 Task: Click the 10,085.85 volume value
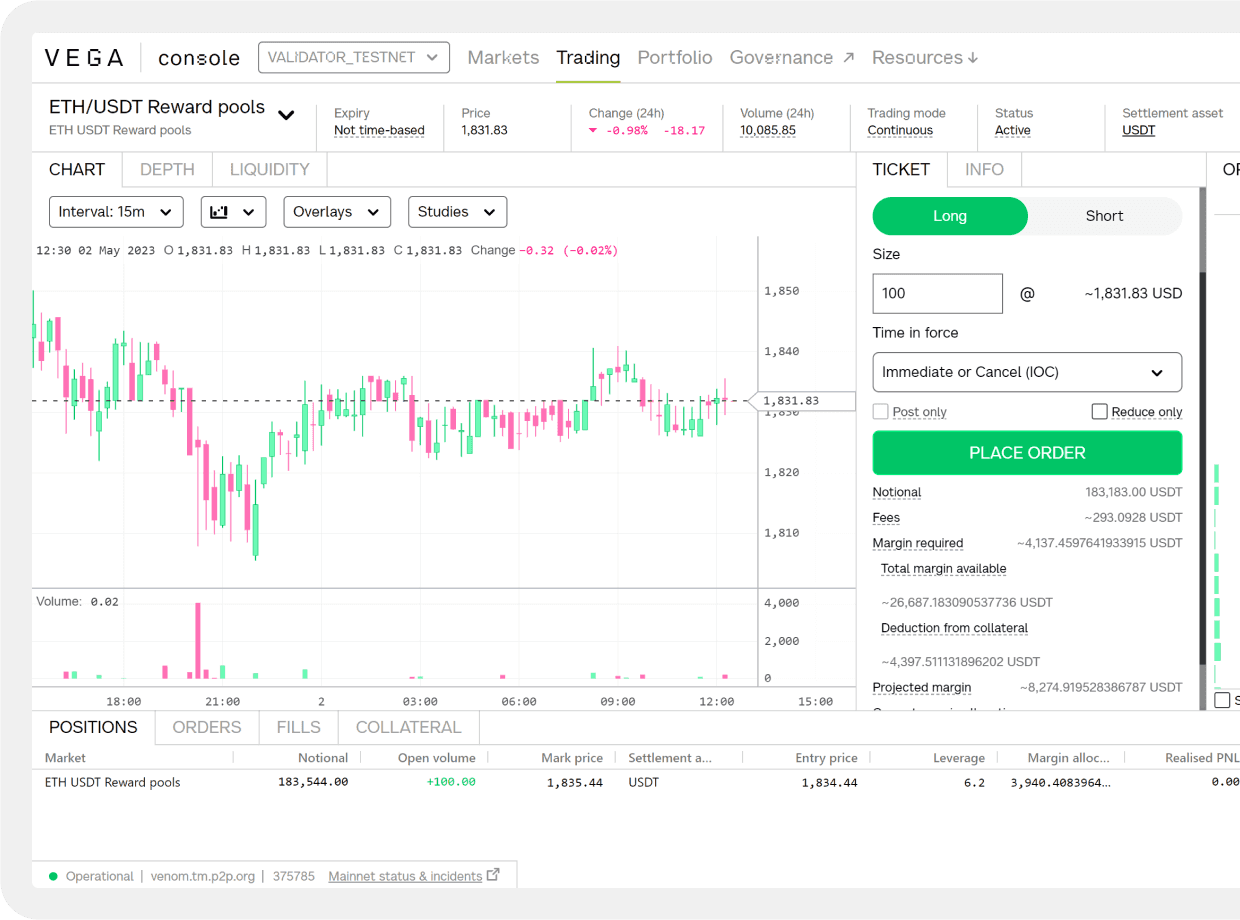pyautogui.click(x=768, y=130)
